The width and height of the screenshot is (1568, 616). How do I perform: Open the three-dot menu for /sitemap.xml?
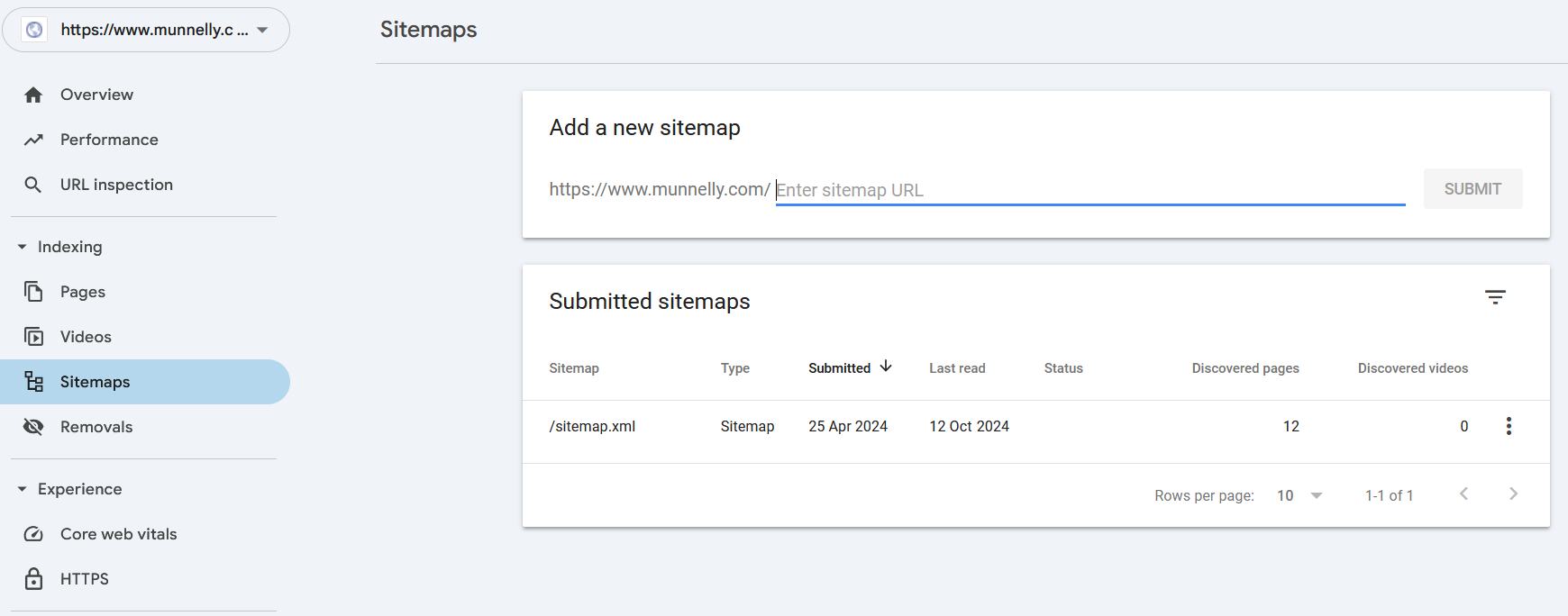coord(1509,426)
